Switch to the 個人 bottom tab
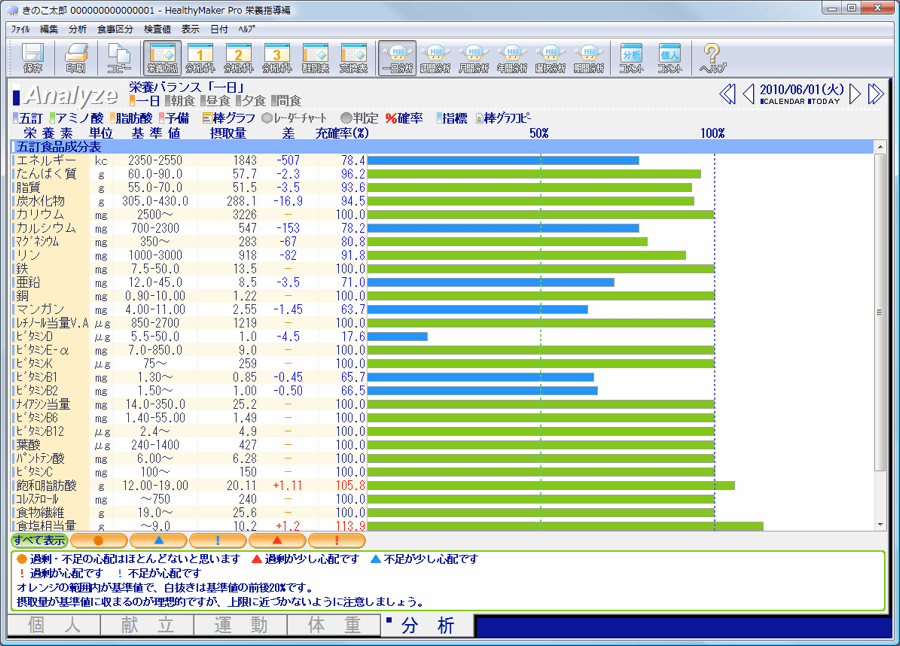The width and height of the screenshot is (900, 646). coord(54,625)
